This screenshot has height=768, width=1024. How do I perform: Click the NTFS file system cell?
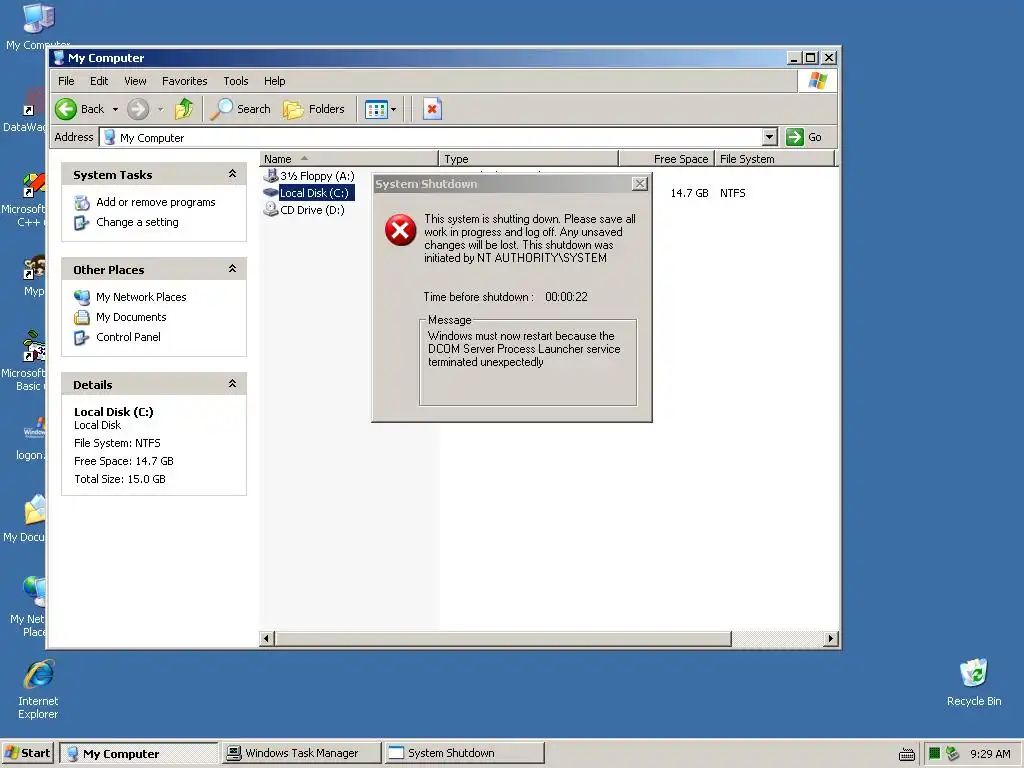(x=732, y=193)
